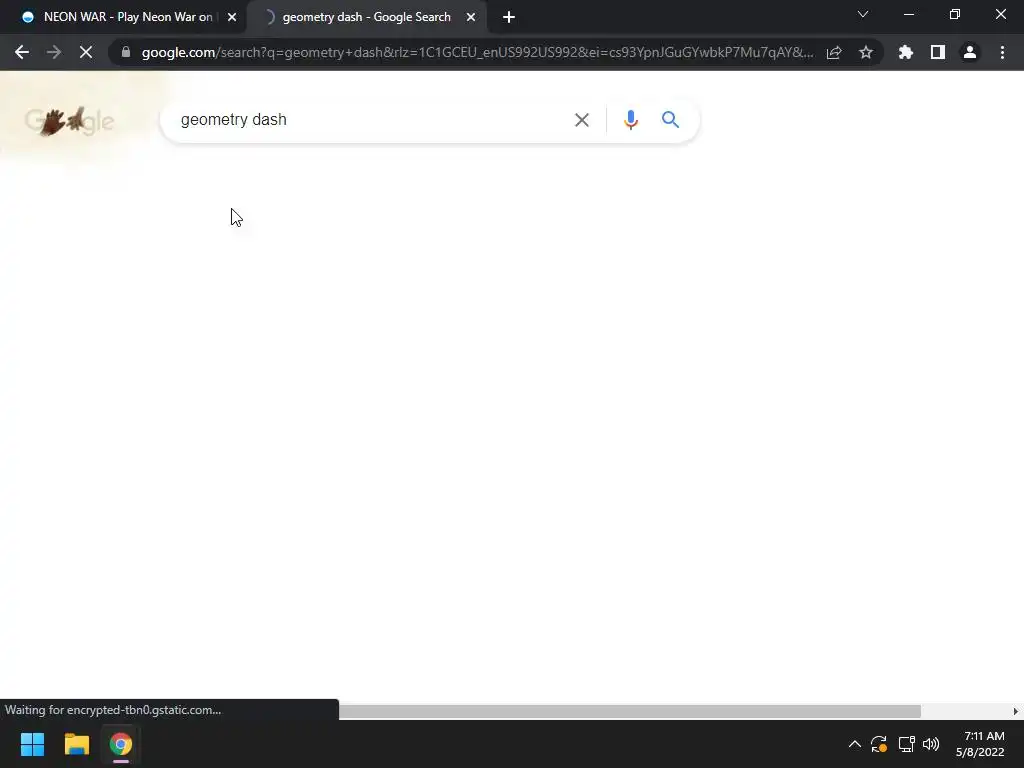Show hidden system tray icons
Image resolution: width=1024 pixels, height=768 pixels.
click(x=854, y=744)
